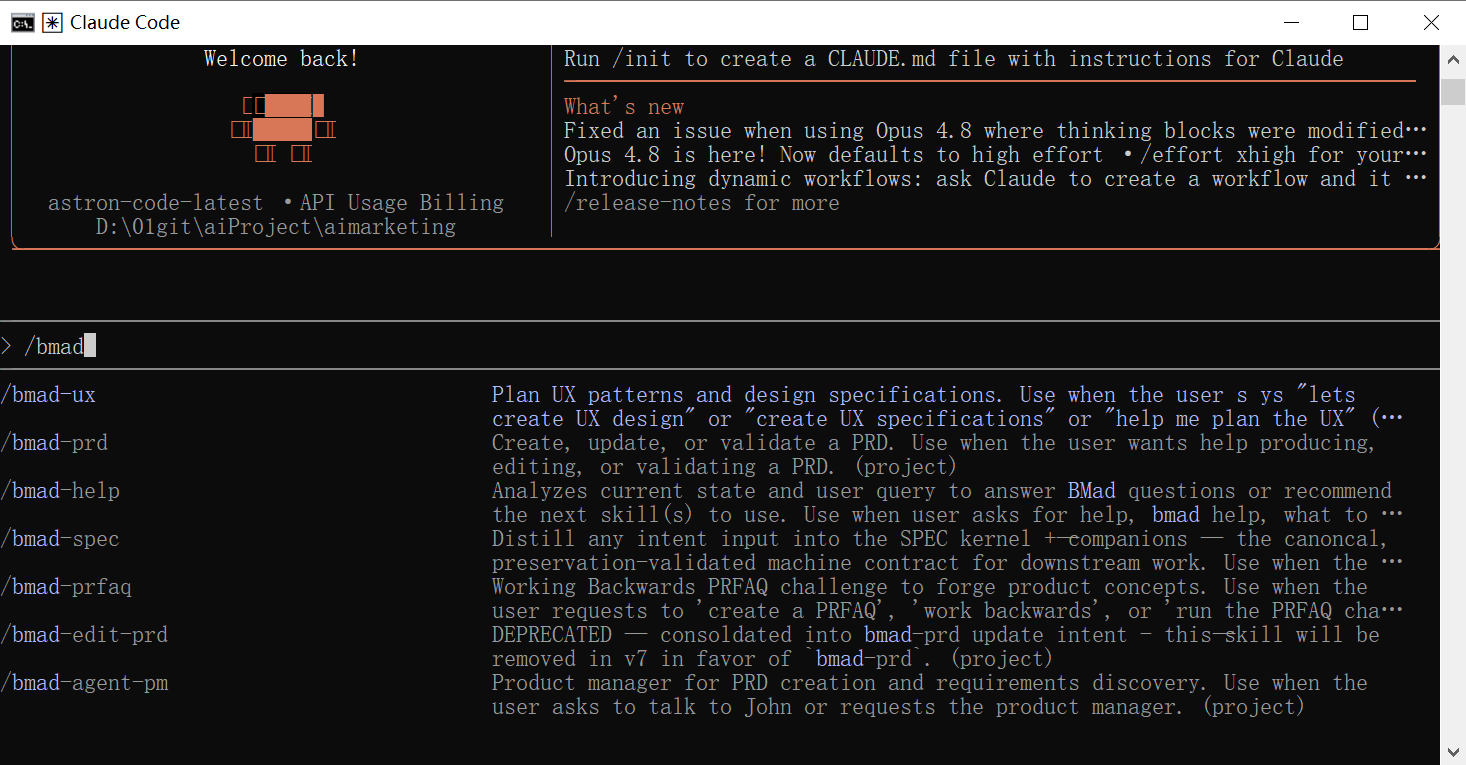1466x765 pixels.
Task: Click the Opus 4.8 thinking blocks fix line
Action: 995,131
